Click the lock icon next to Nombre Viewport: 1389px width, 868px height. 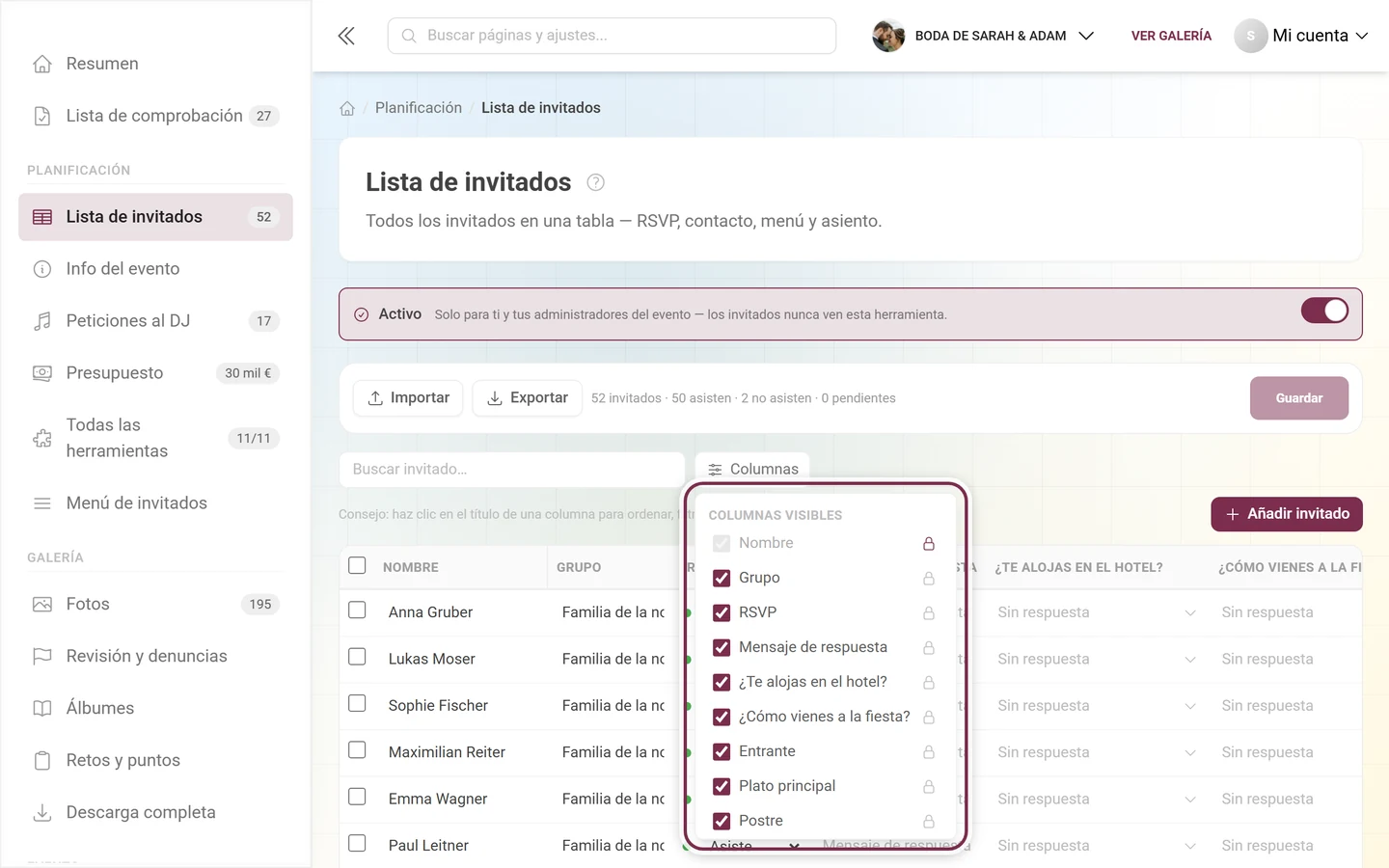(929, 543)
